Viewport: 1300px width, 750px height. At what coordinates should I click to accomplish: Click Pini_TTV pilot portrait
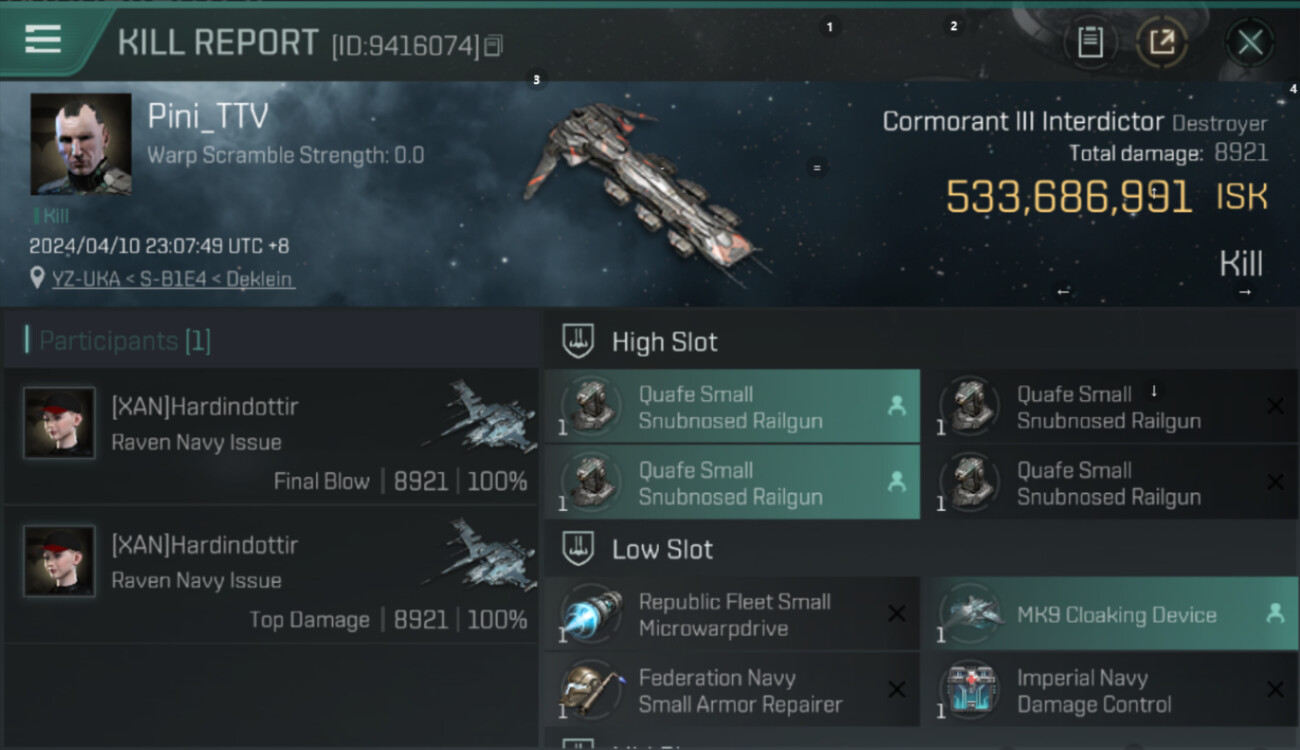point(81,144)
